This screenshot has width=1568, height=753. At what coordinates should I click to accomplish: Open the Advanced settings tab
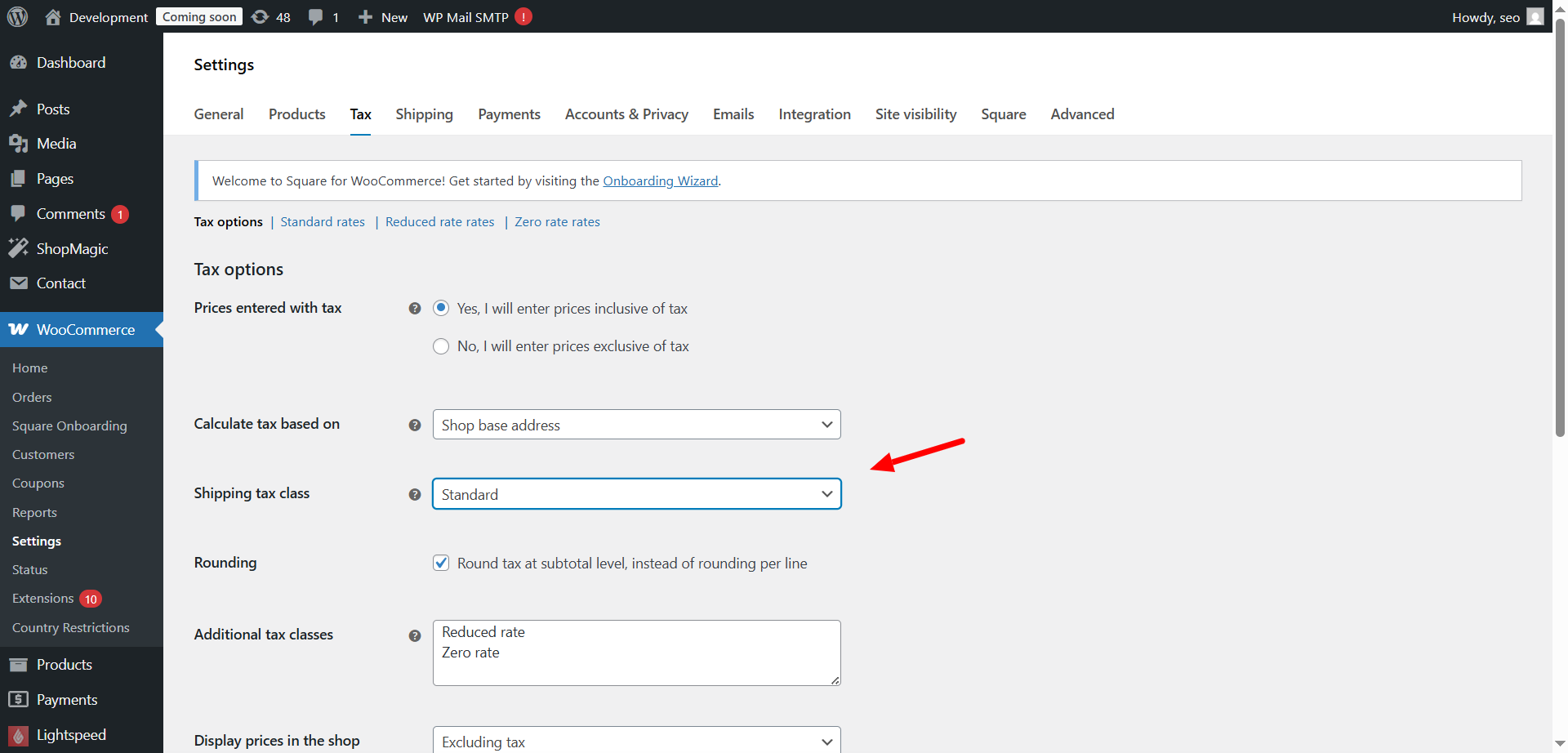click(x=1083, y=114)
